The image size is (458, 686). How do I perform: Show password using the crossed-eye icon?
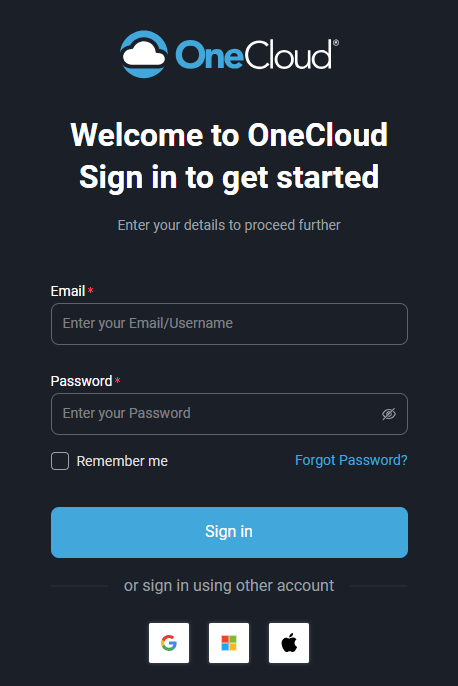[x=389, y=413]
